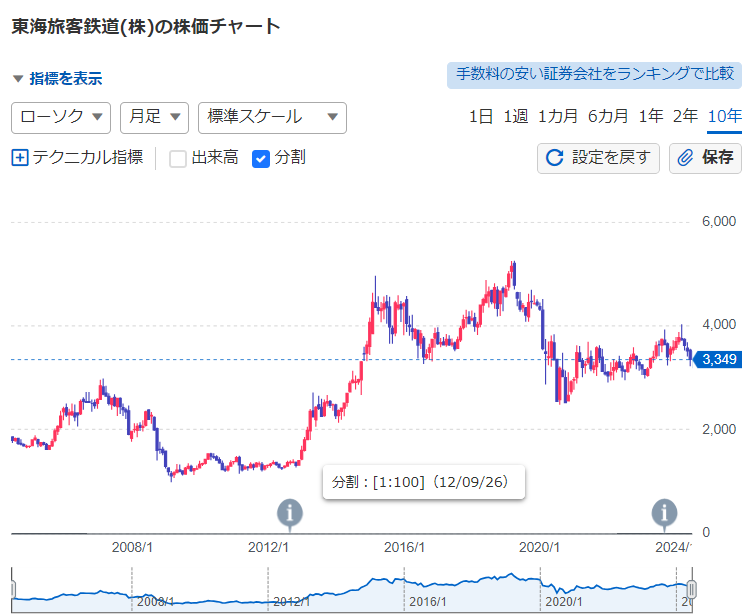This screenshot has height=614, width=753.
Task: Click the 6,000 axis label
Action: 719,221
